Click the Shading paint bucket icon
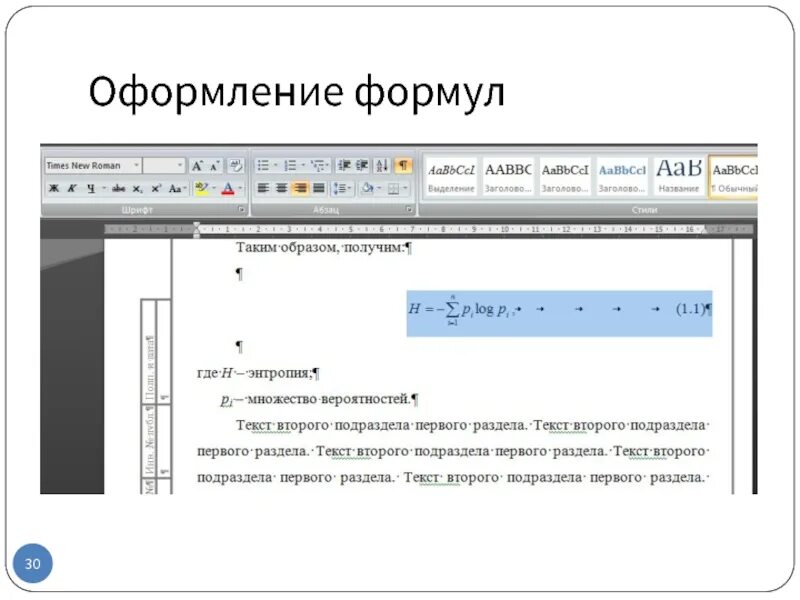 click(x=367, y=188)
